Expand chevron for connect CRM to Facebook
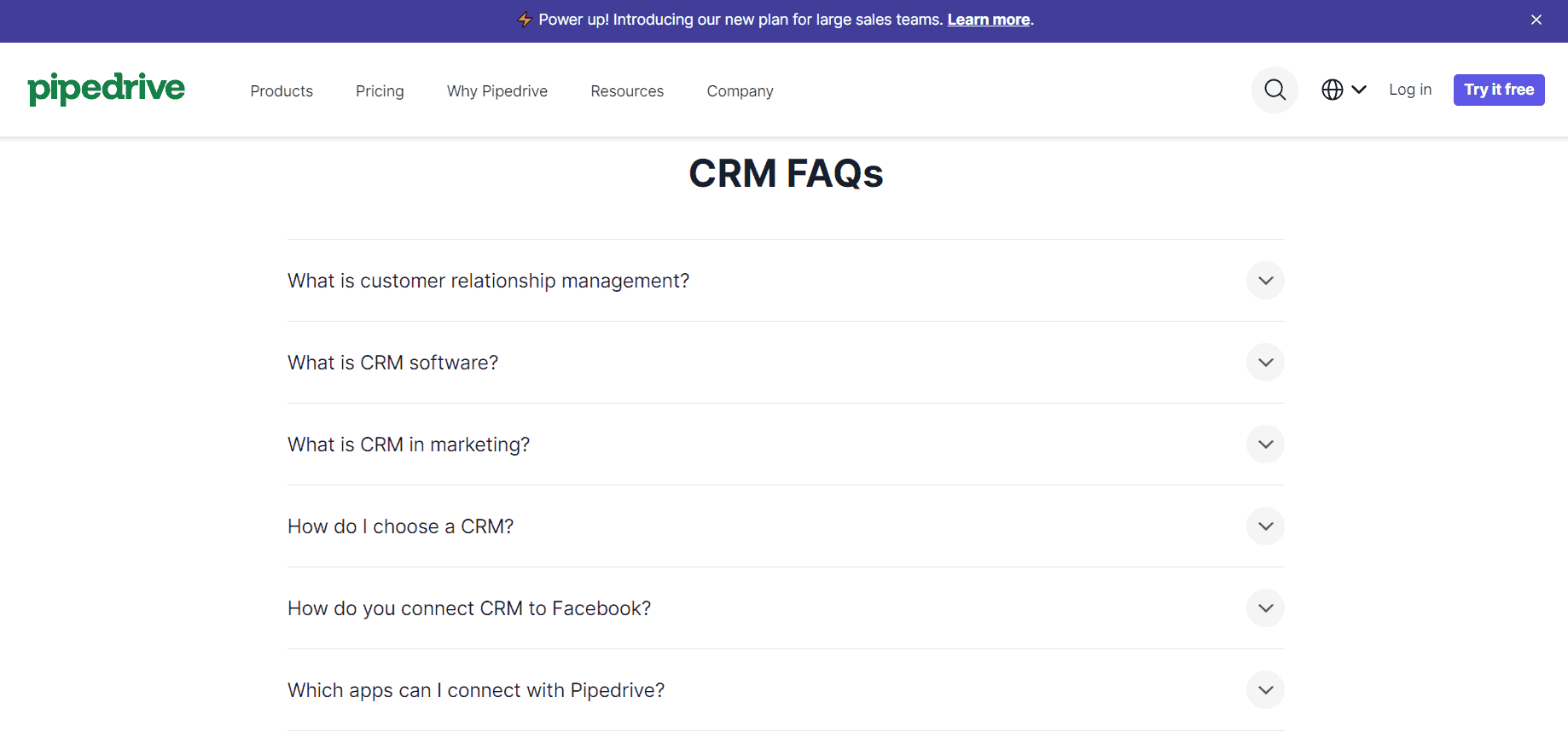This screenshot has height=738, width=1568. [x=1265, y=608]
